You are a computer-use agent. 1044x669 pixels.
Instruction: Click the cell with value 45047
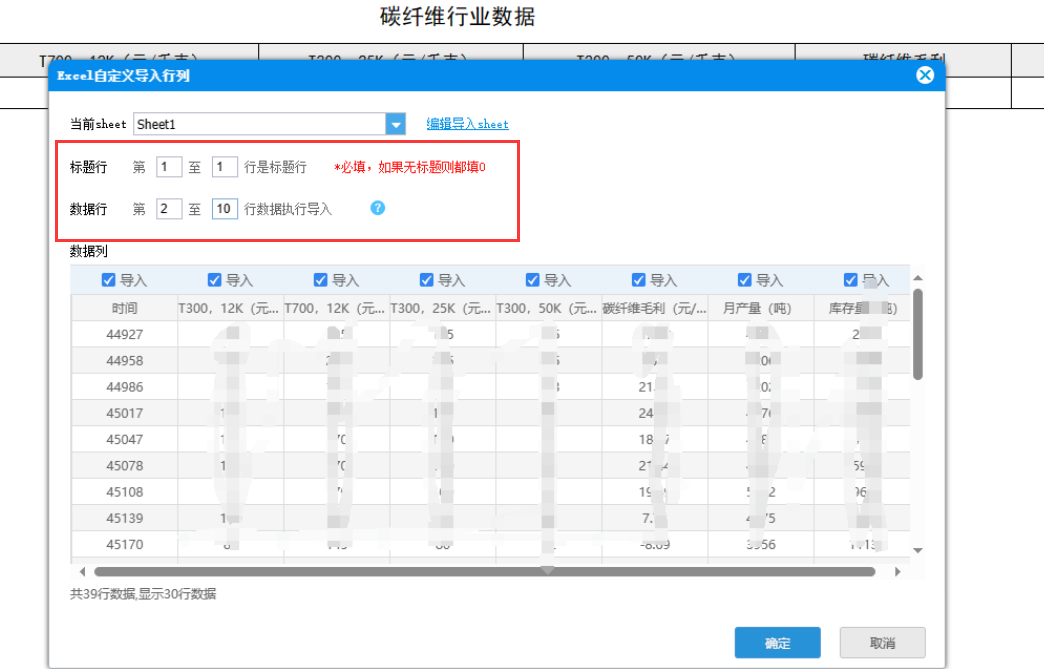tap(125, 439)
